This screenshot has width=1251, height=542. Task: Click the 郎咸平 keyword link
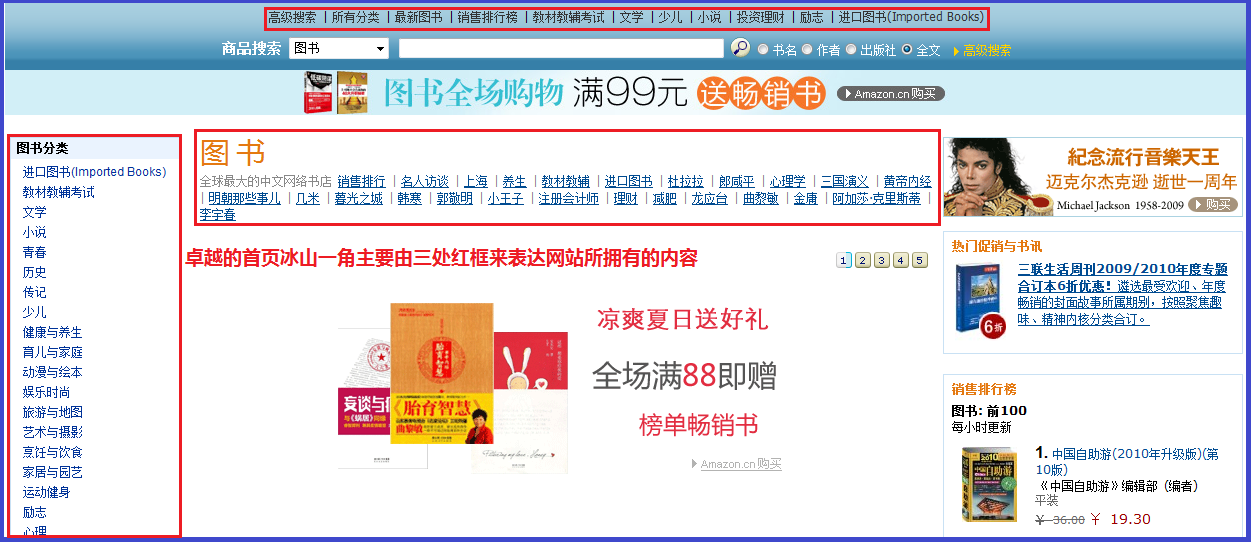pos(737,182)
